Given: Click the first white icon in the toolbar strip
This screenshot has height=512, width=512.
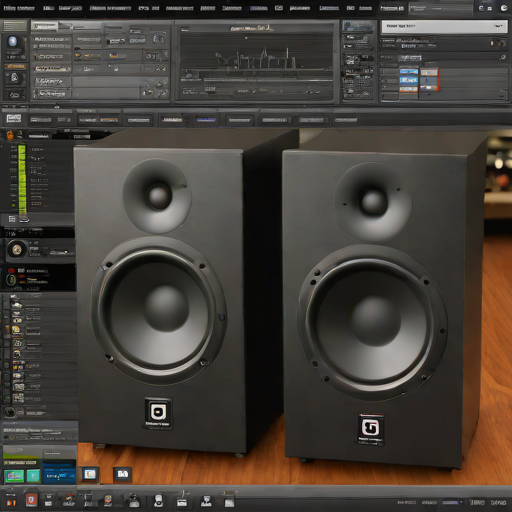Looking at the screenshot, I should pyautogui.click(x=14, y=118).
